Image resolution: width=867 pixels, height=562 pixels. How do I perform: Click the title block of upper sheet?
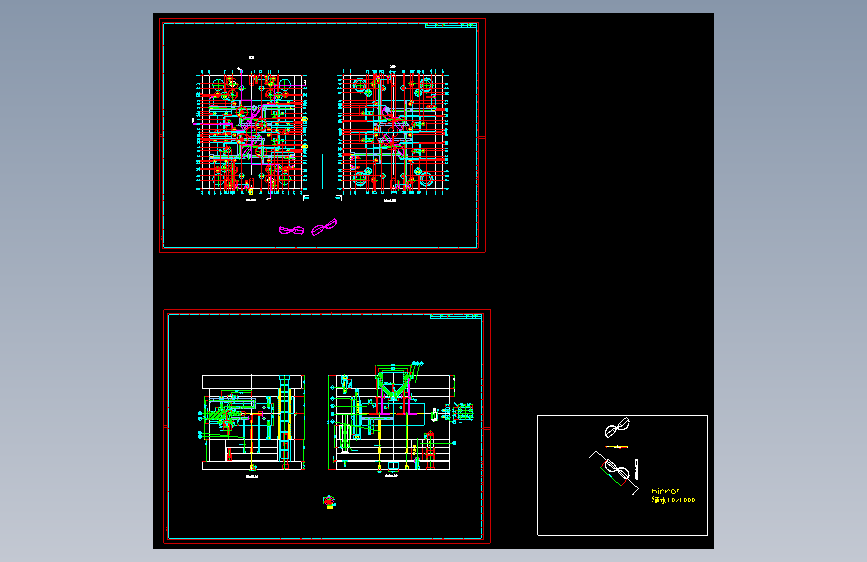click(x=451, y=25)
